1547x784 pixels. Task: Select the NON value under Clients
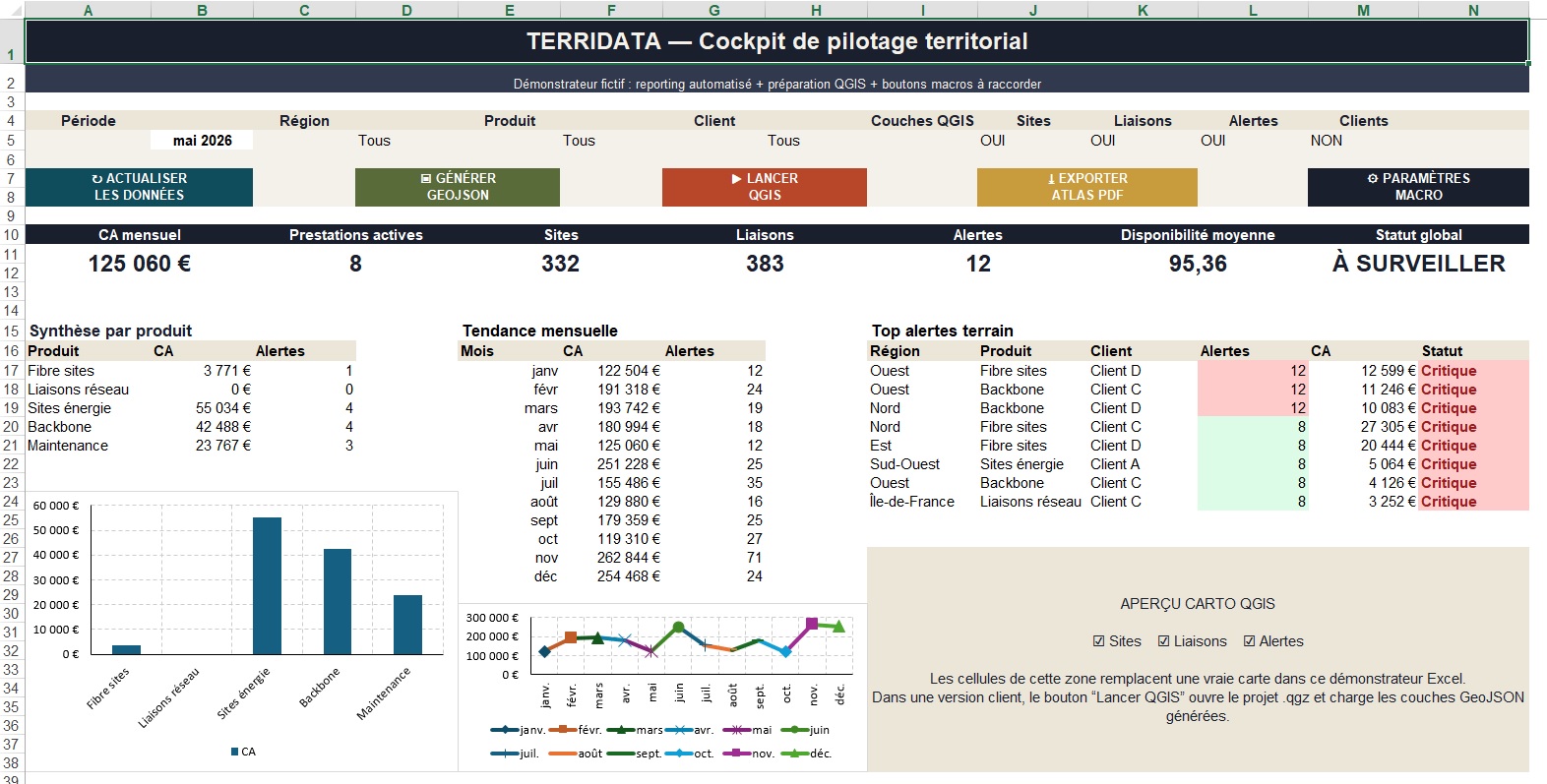pos(1327,141)
